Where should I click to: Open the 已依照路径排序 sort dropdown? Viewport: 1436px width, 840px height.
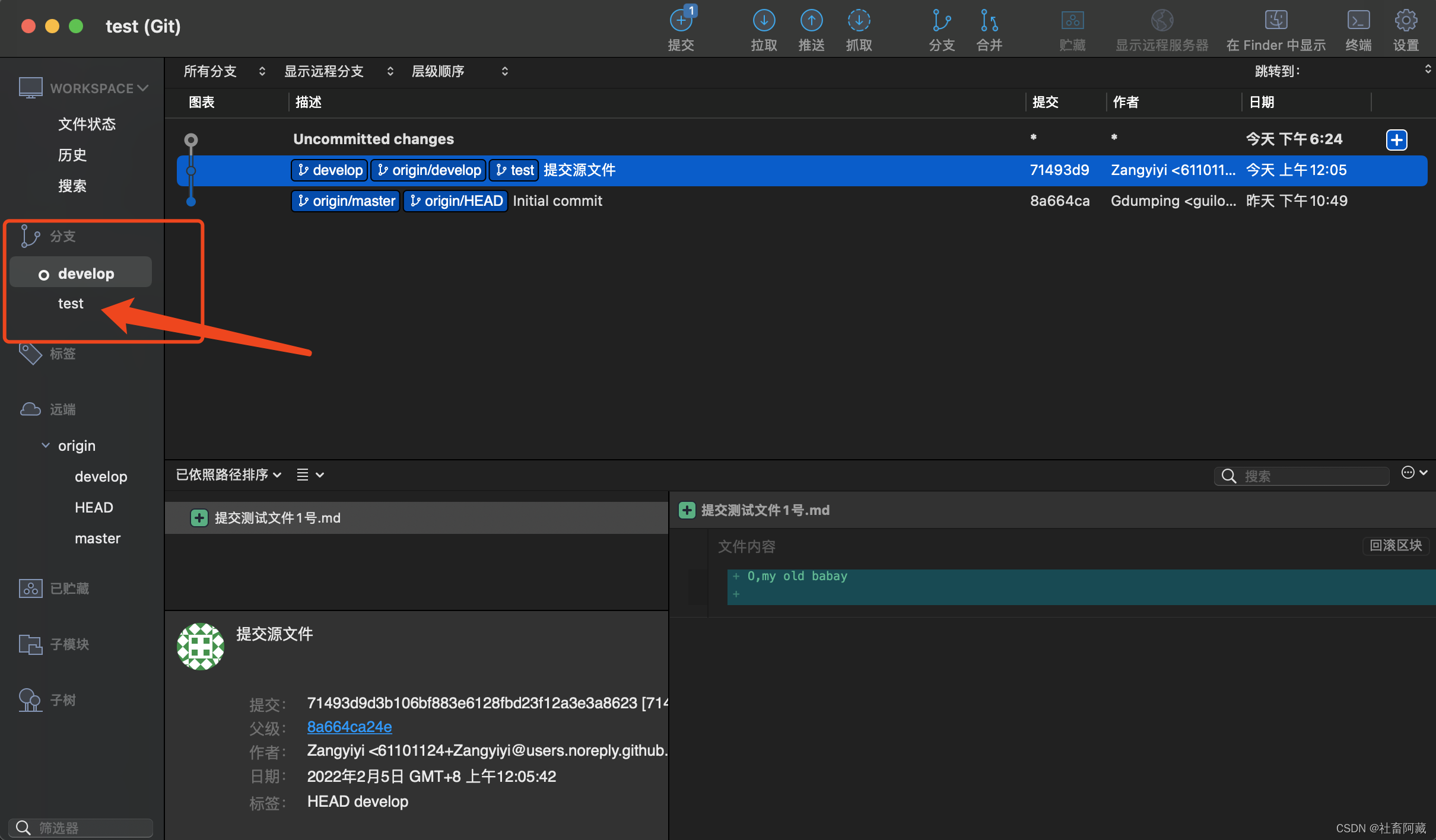228,475
